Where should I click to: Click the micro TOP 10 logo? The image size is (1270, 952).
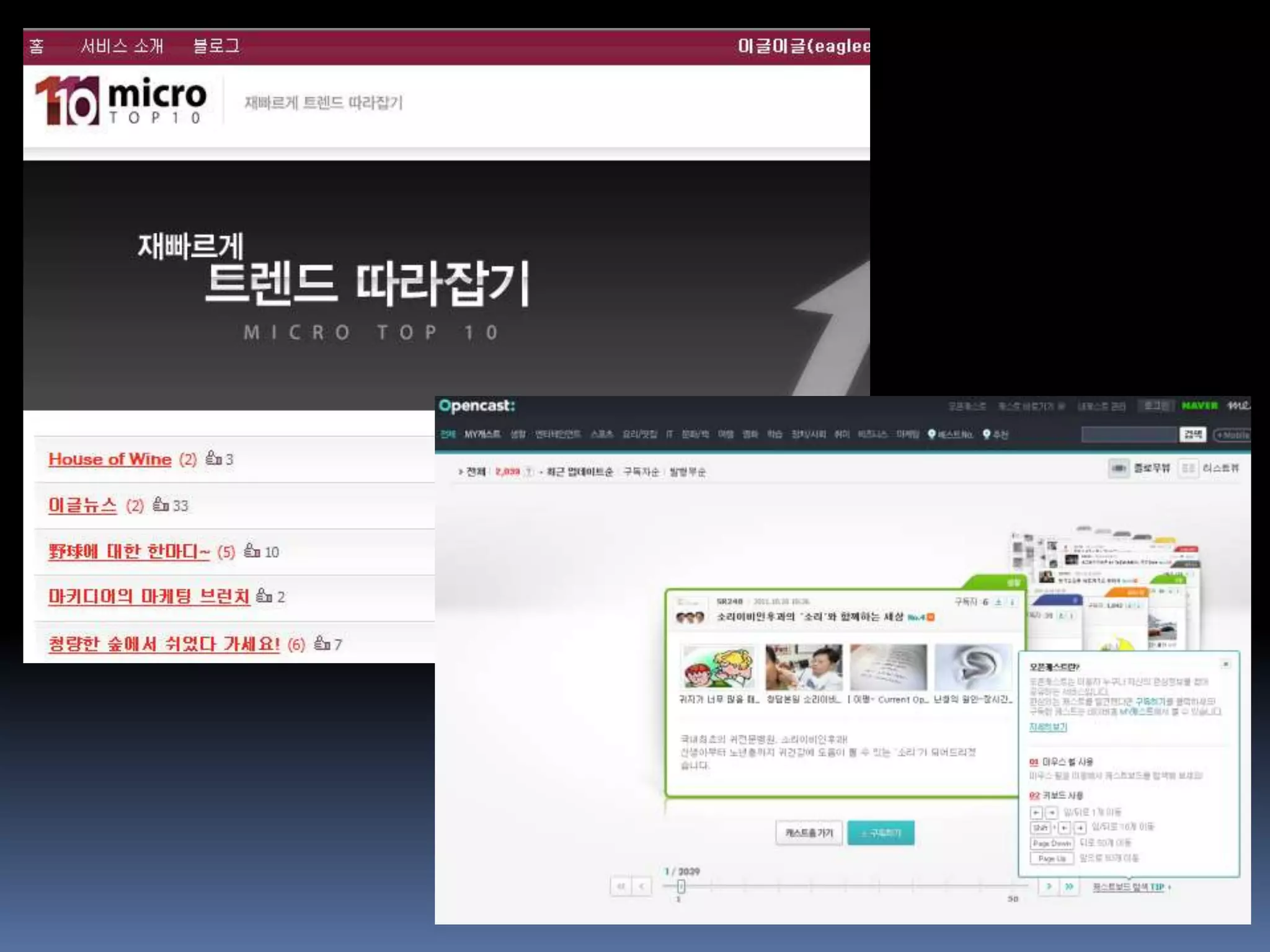coord(121,101)
